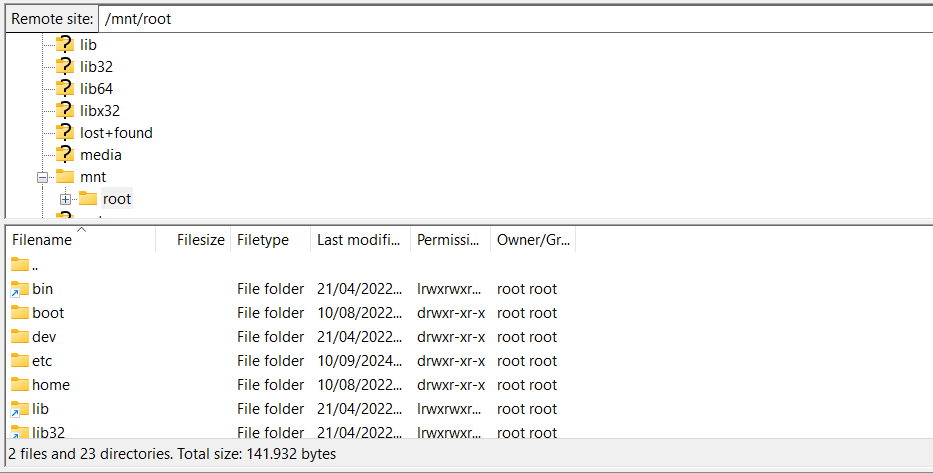Click the Permissions column header

coord(450,240)
